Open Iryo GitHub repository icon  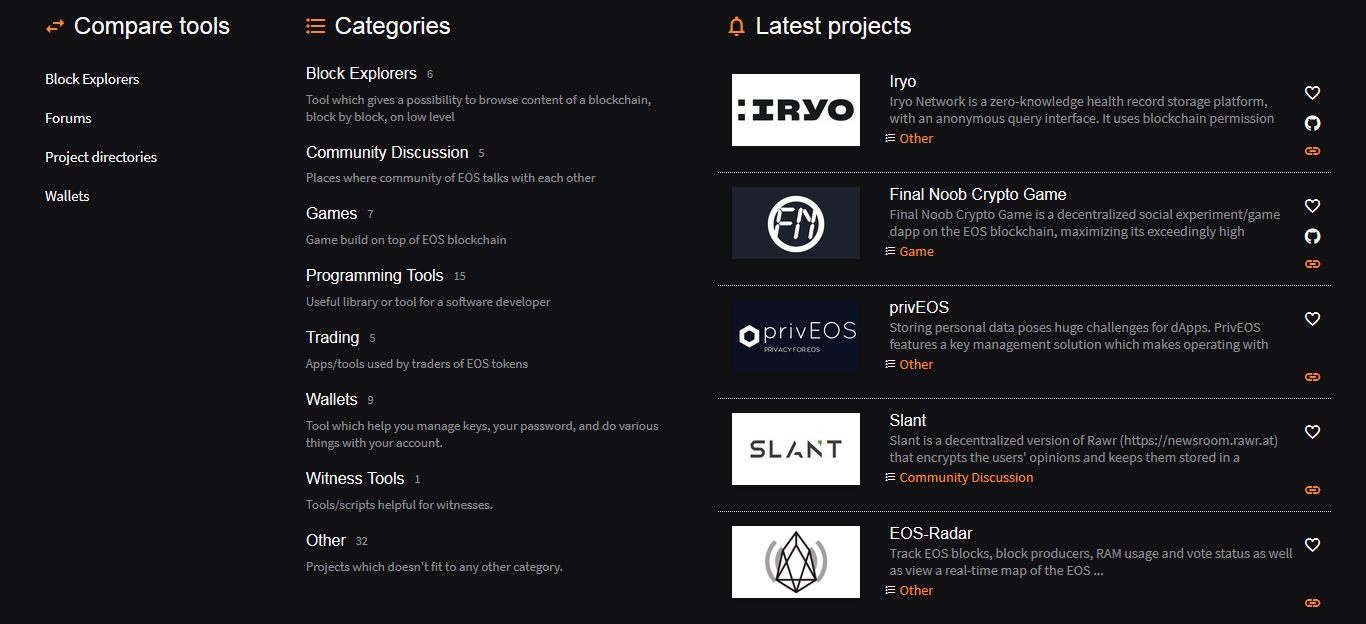(1313, 123)
